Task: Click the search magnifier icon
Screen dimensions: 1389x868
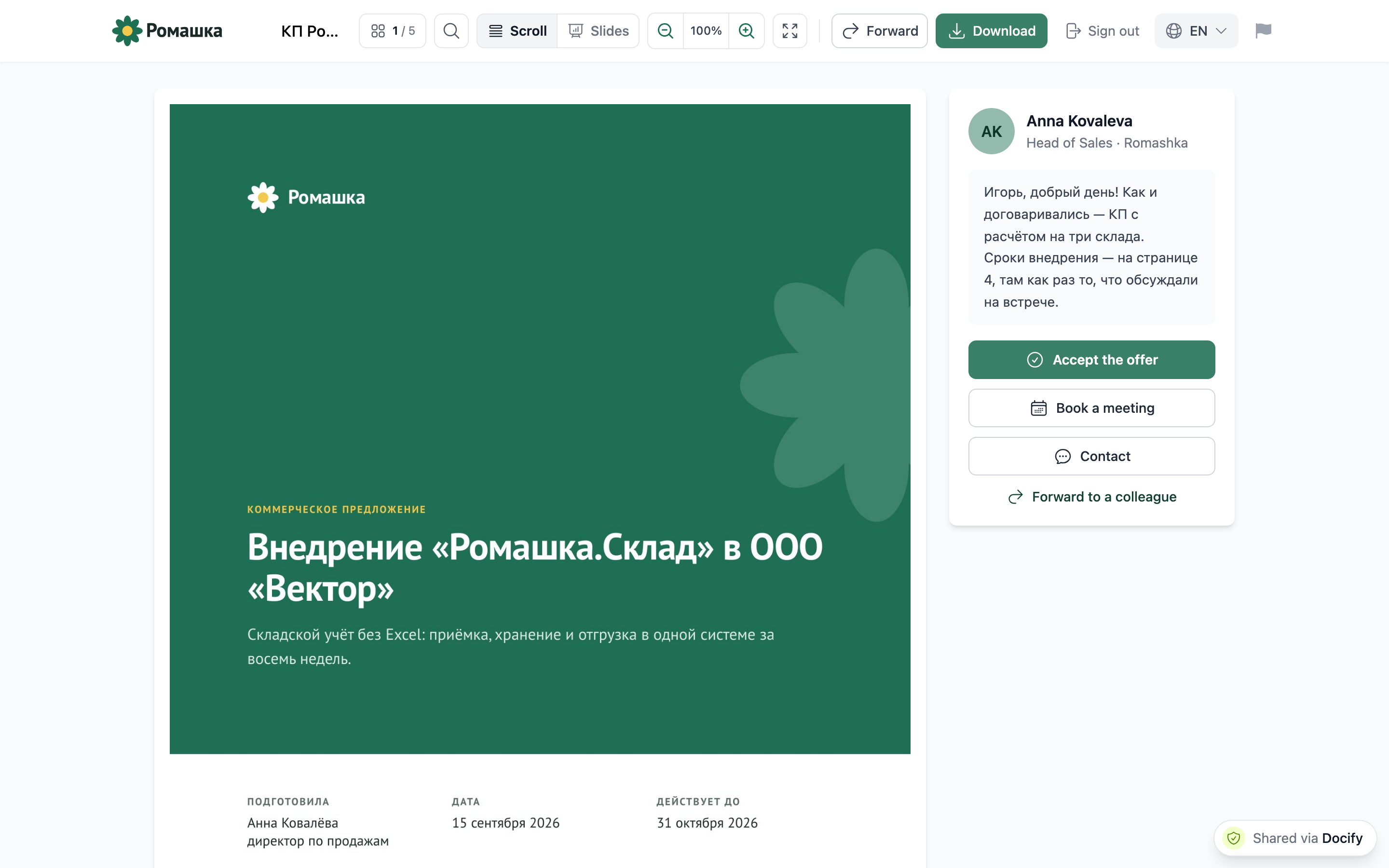Action: (451, 31)
